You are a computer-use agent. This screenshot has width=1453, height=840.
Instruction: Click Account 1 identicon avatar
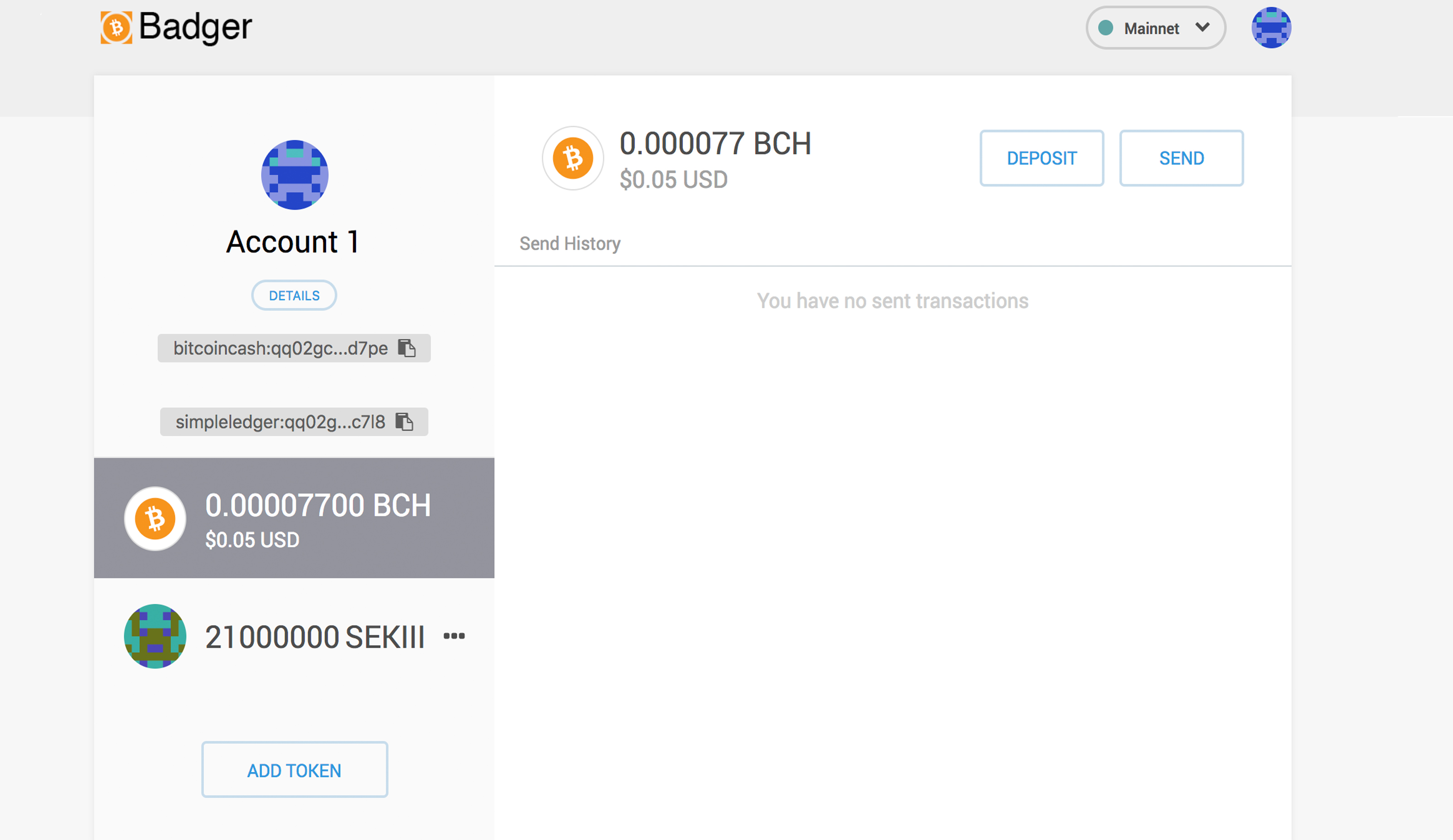pyautogui.click(x=295, y=175)
